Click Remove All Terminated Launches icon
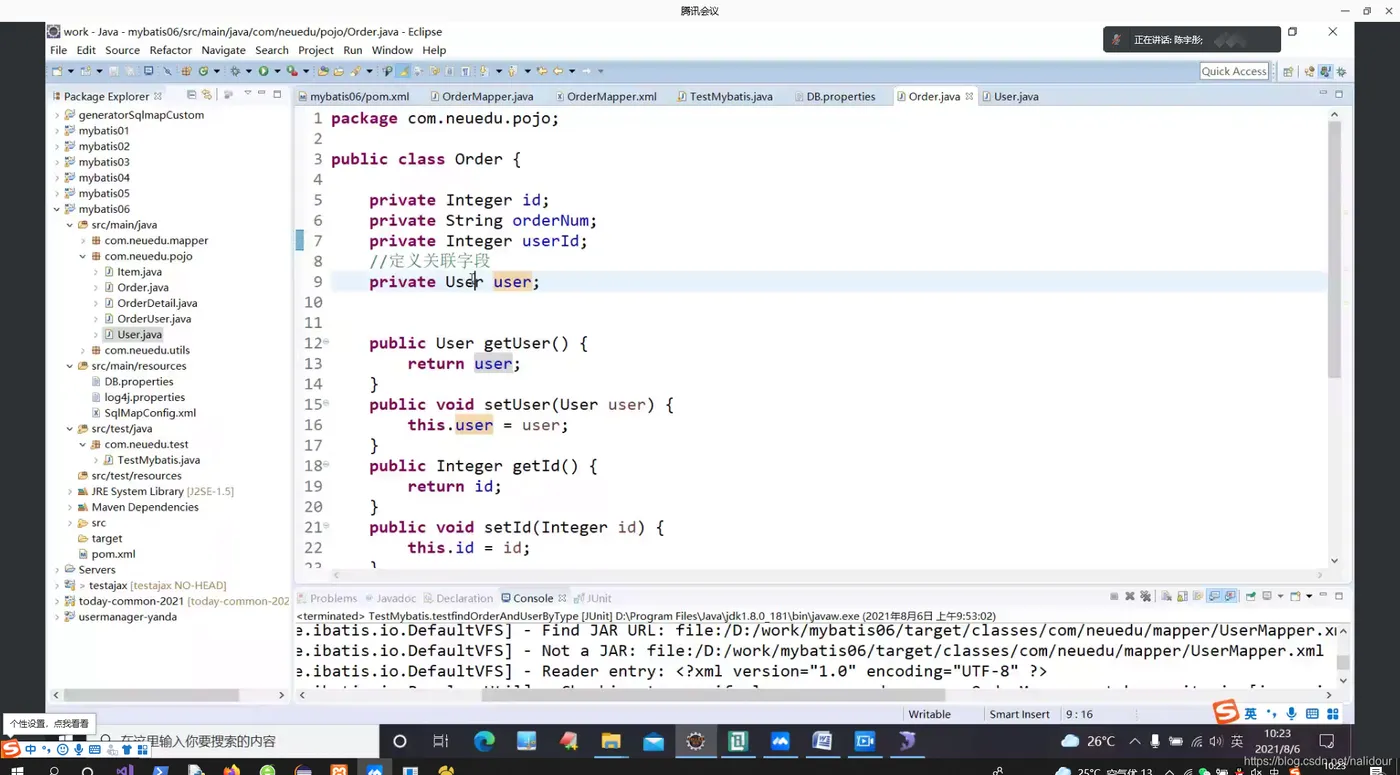The height and width of the screenshot is (775, 1400). click(1146, 596)
